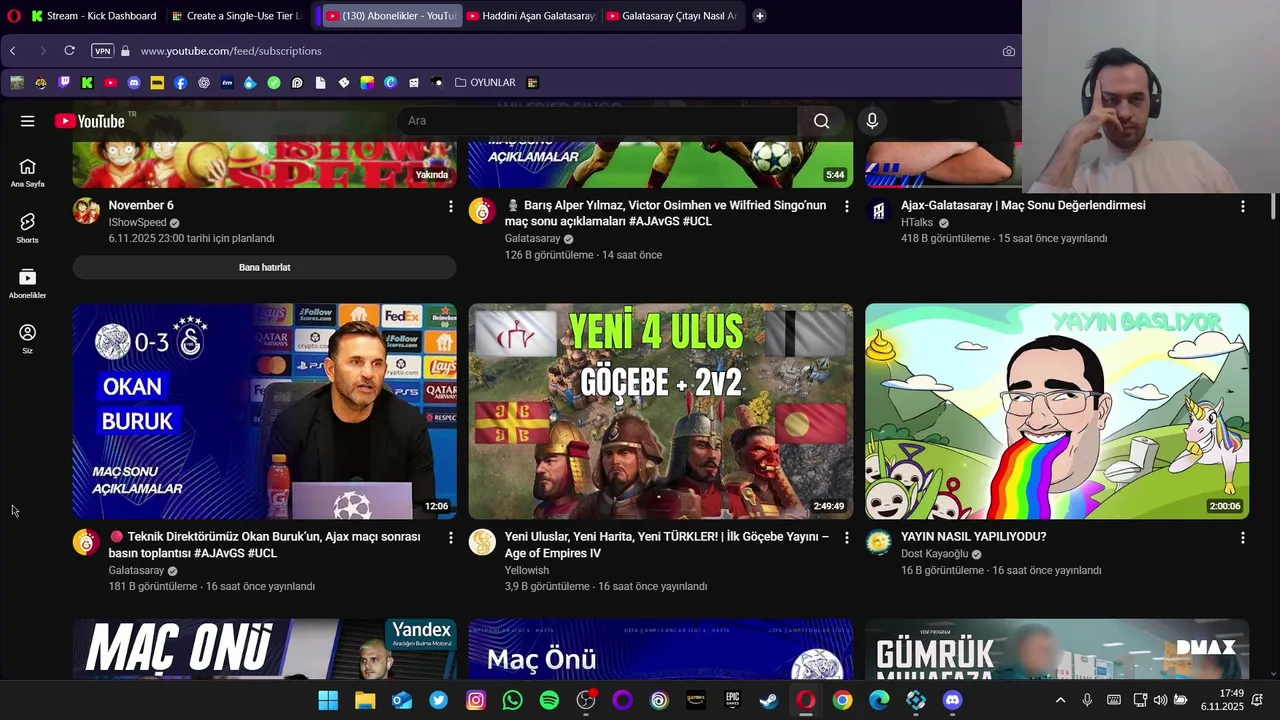Go back in the browser
Image resolution: width=1280 pixels, height=720 pixels.
click(x=13, y=51)
